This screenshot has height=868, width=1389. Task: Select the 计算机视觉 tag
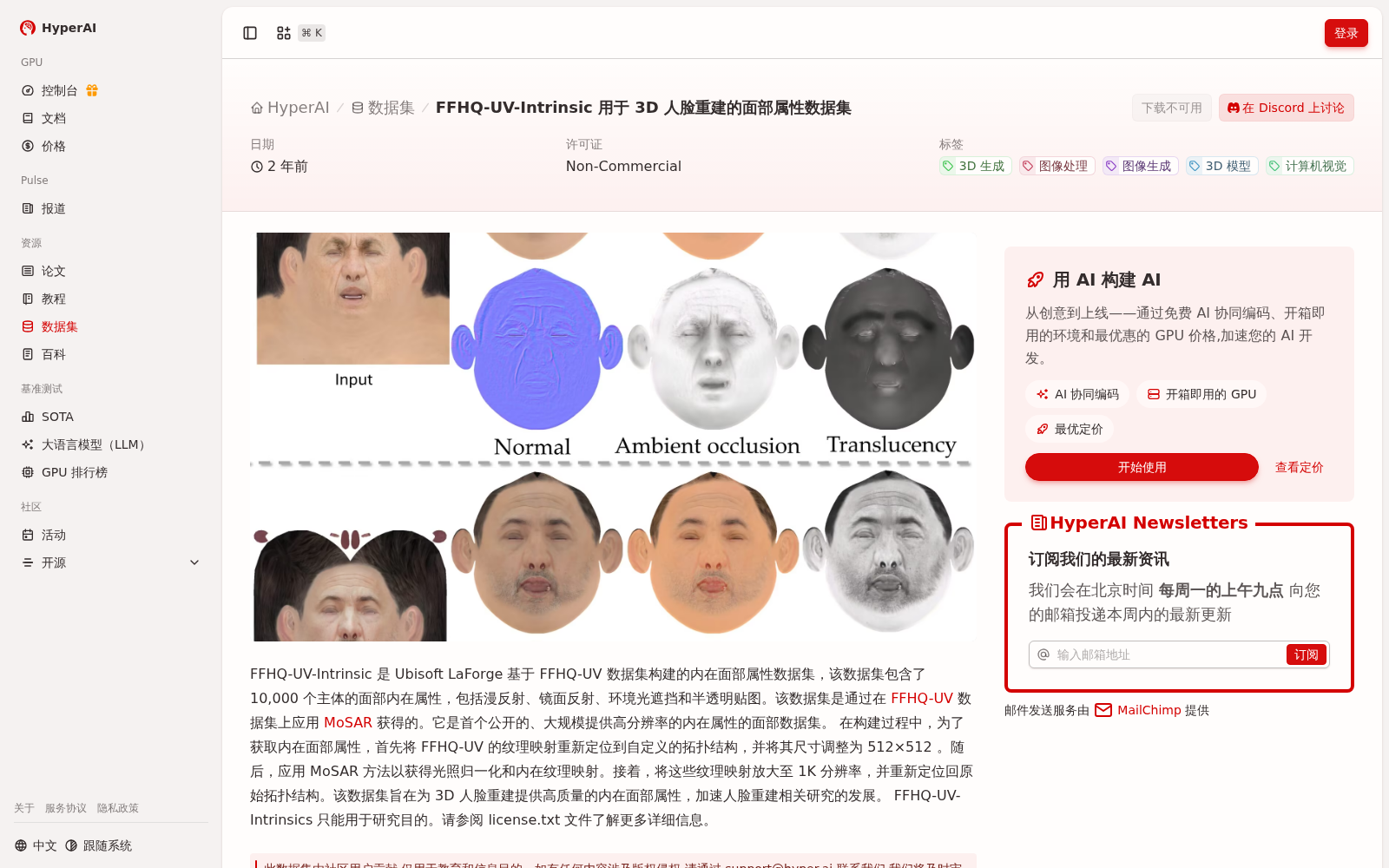click(x=1309, y=166)
